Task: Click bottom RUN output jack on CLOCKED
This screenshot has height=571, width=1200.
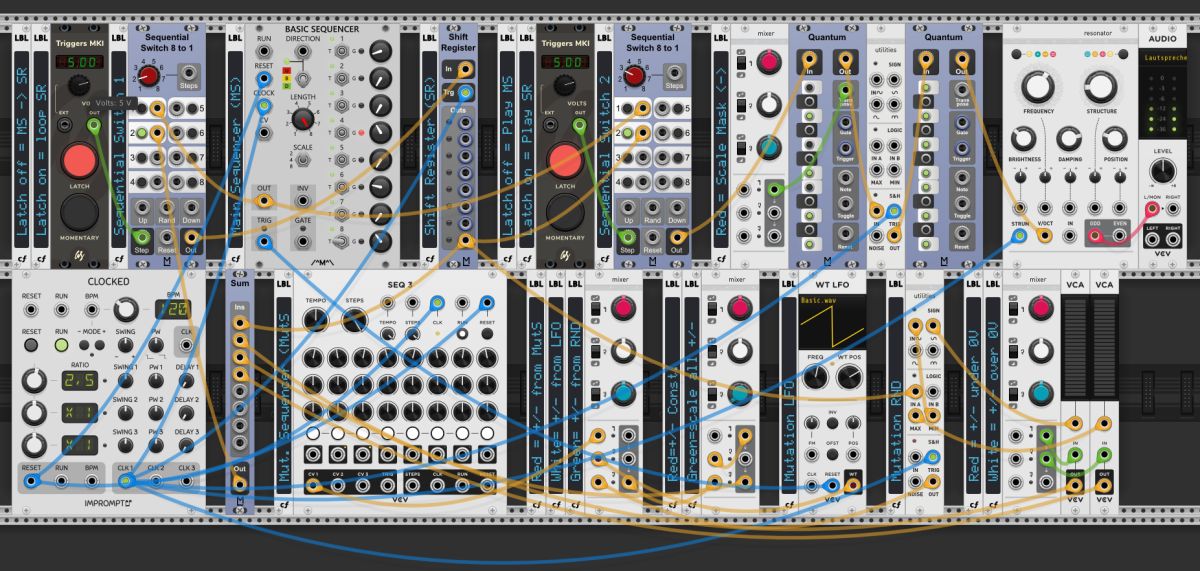Action: [62, 481]
